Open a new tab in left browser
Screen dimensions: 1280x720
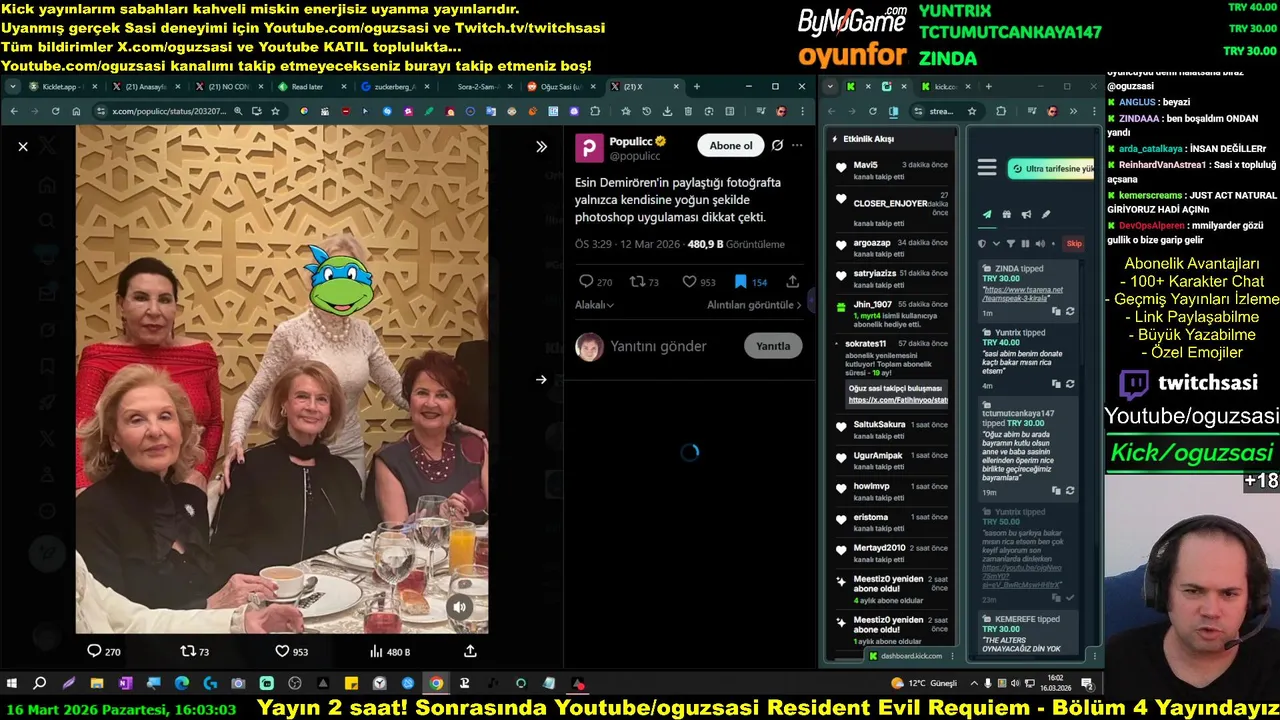point(697,87)
